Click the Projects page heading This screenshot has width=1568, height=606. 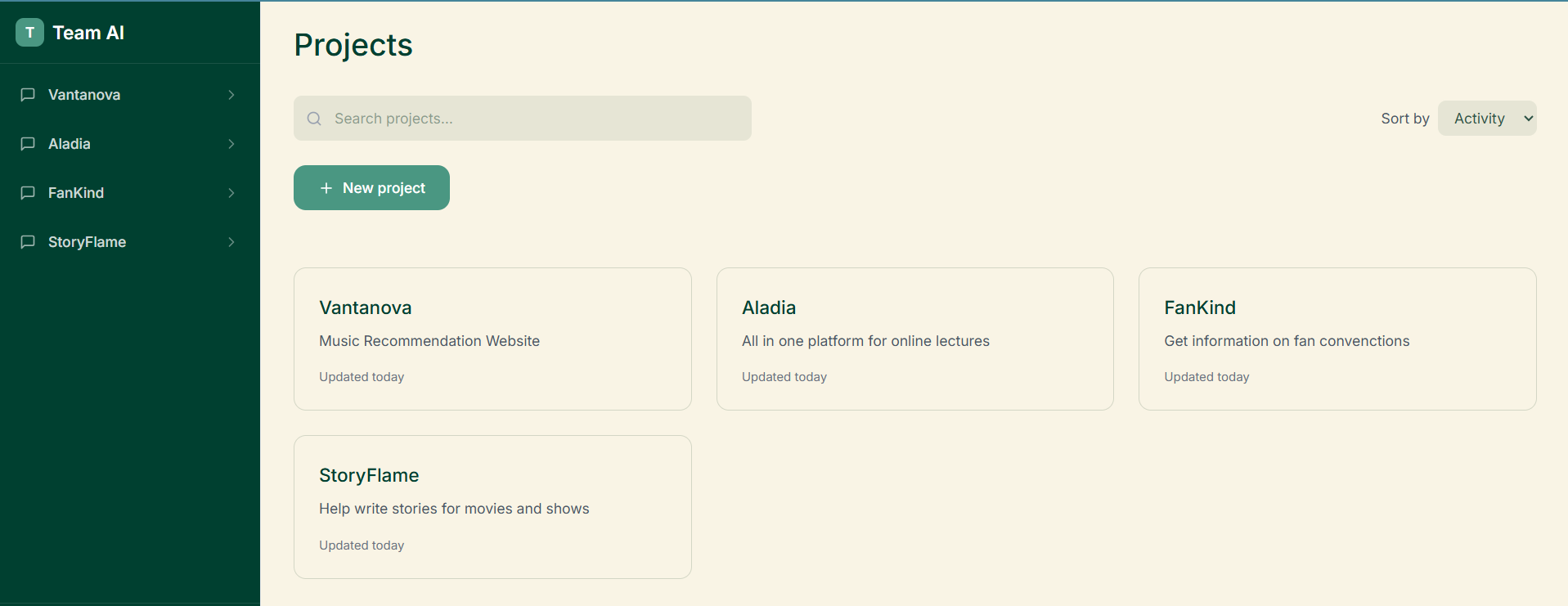tap(353, 45)
